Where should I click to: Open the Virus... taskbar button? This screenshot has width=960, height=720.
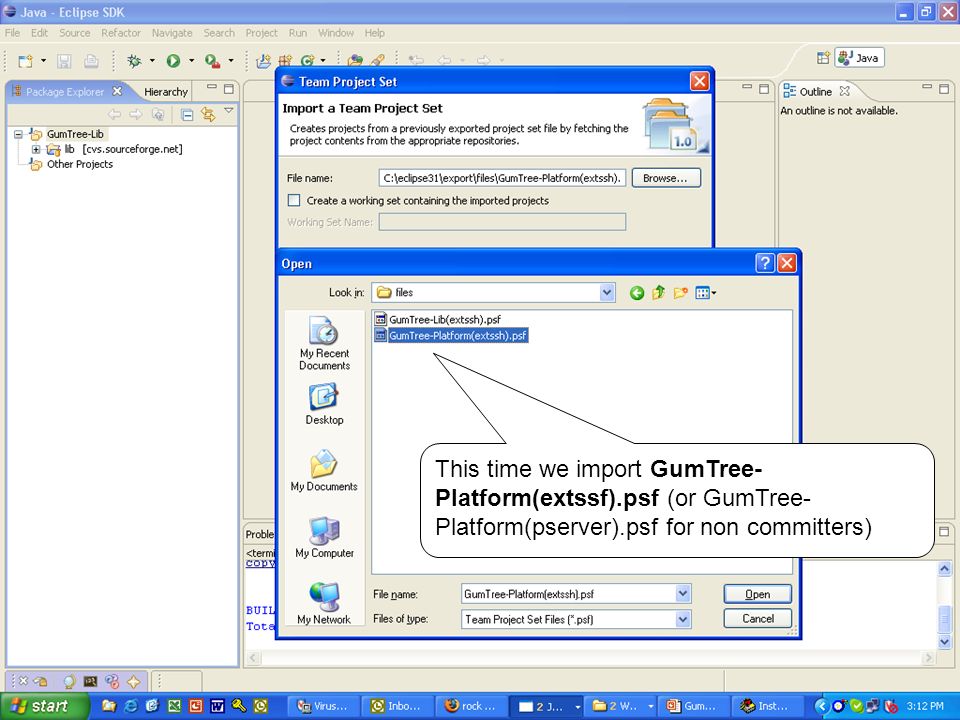point(323,706)
